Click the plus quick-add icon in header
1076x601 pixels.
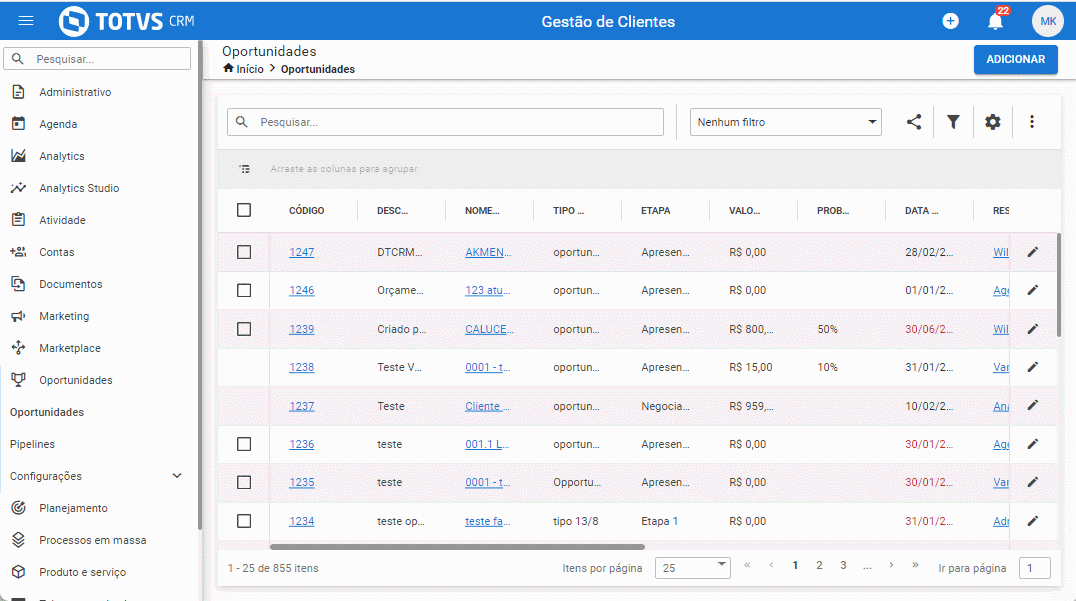click(x=950, y=21)
